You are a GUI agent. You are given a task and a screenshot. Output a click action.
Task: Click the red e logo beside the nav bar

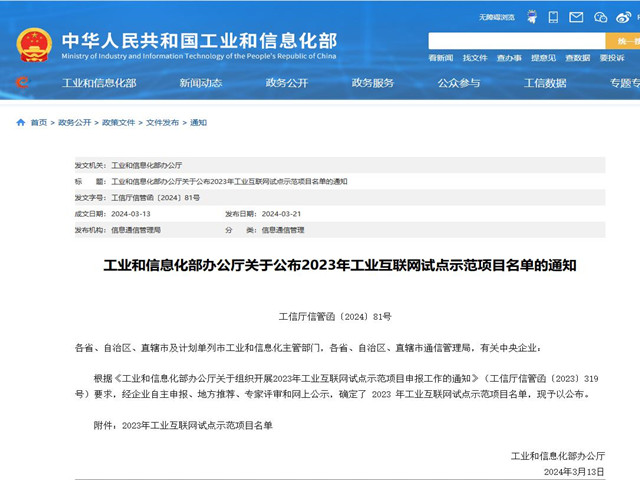point(23,82)
